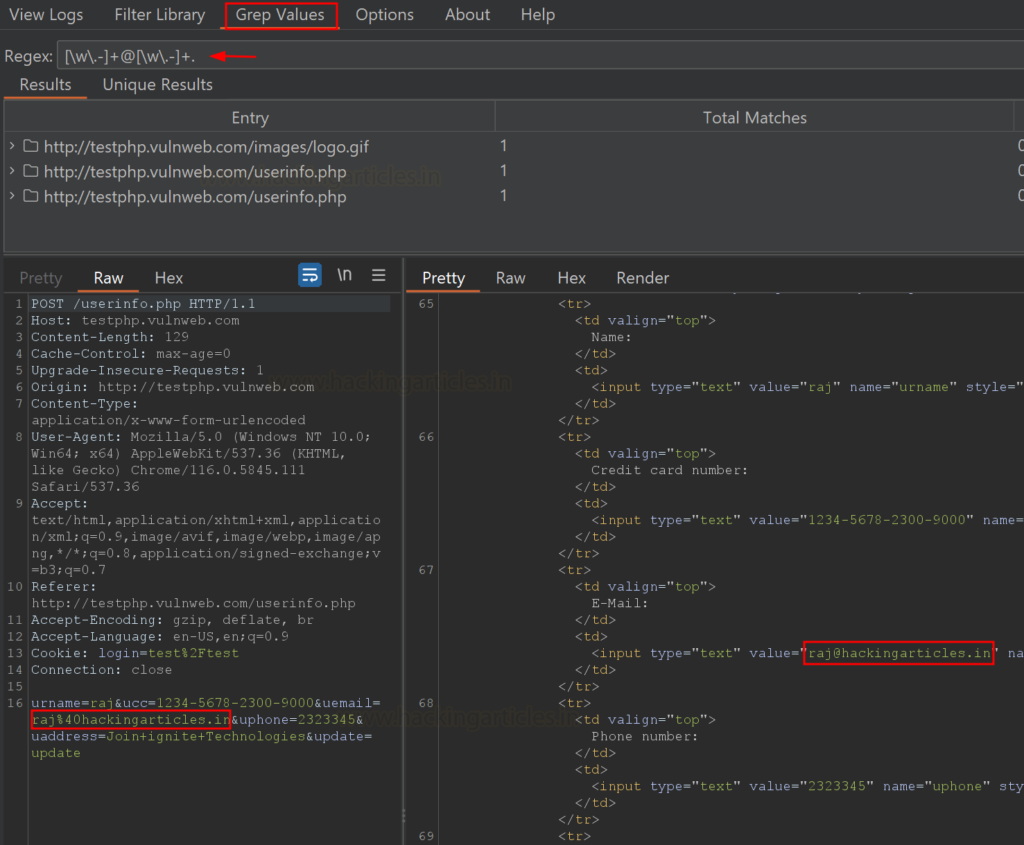Open the hamburger menu beside the \n icon
Image resolution: width=1024 pixels, height=845 pixels.
378,275
